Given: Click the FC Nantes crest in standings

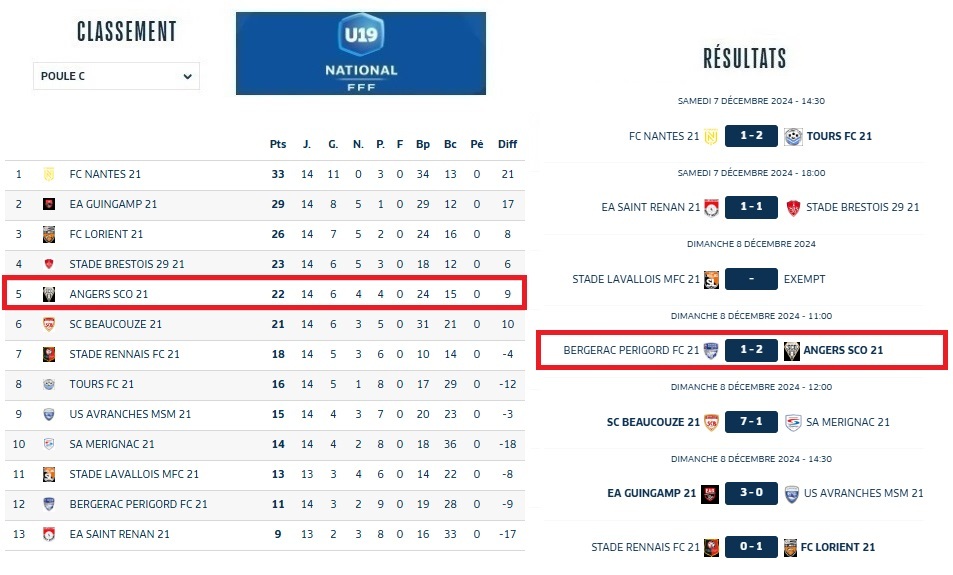Looking at the screenshot, I should pyautogui.click(x=48, y=174).
